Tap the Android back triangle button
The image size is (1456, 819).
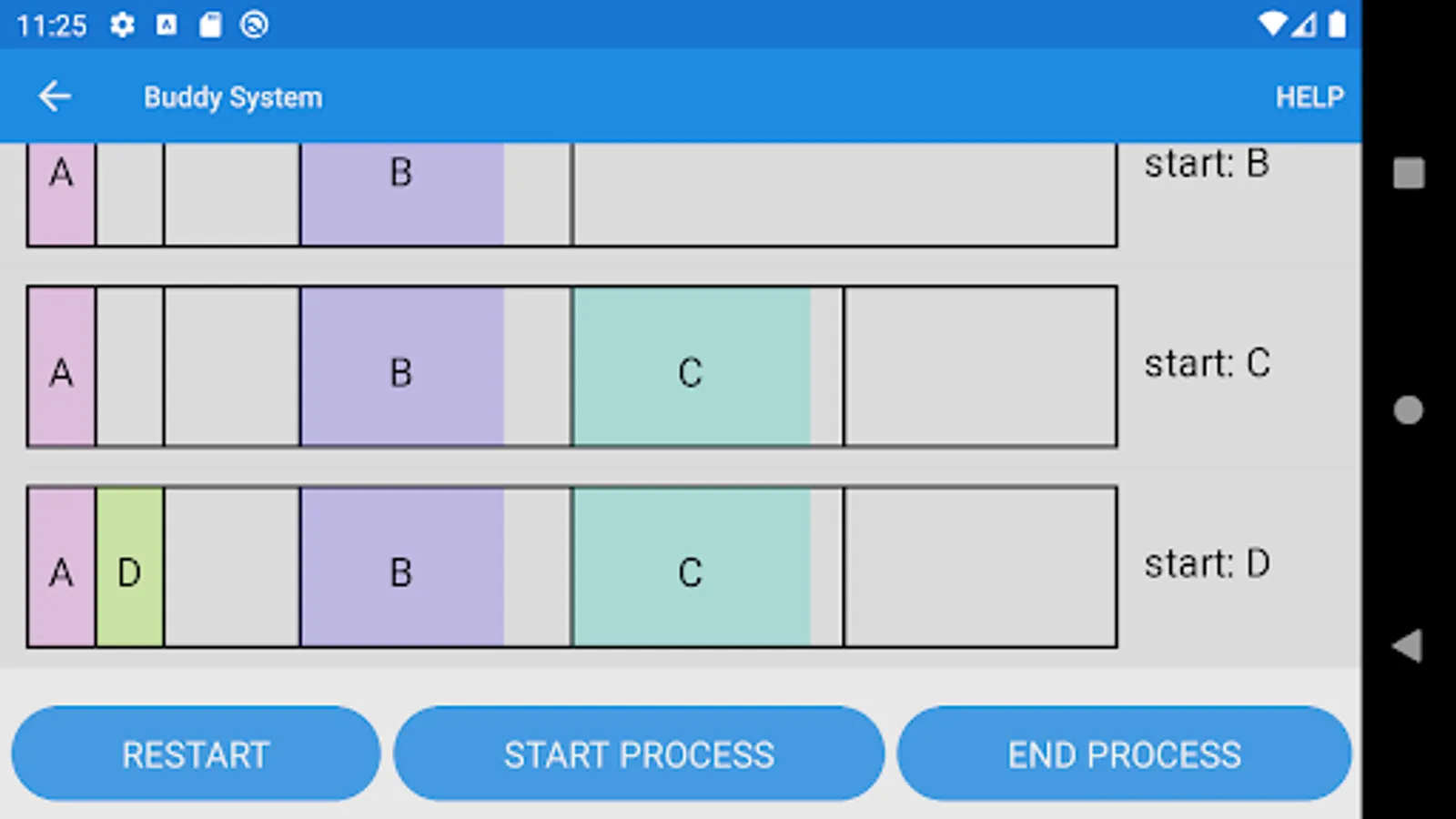coord(1408,646)
